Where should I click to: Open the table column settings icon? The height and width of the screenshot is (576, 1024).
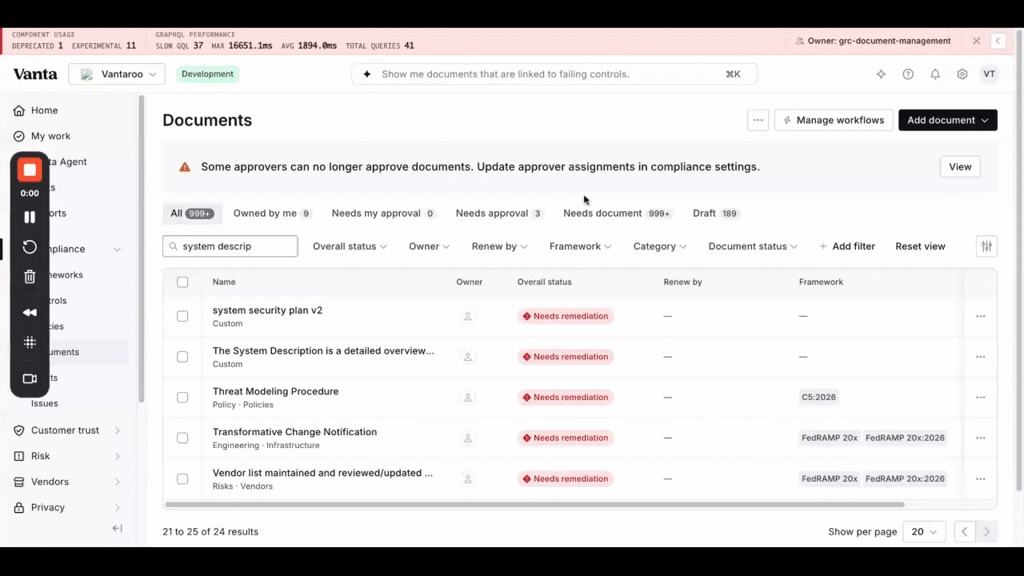click(987, 246)
